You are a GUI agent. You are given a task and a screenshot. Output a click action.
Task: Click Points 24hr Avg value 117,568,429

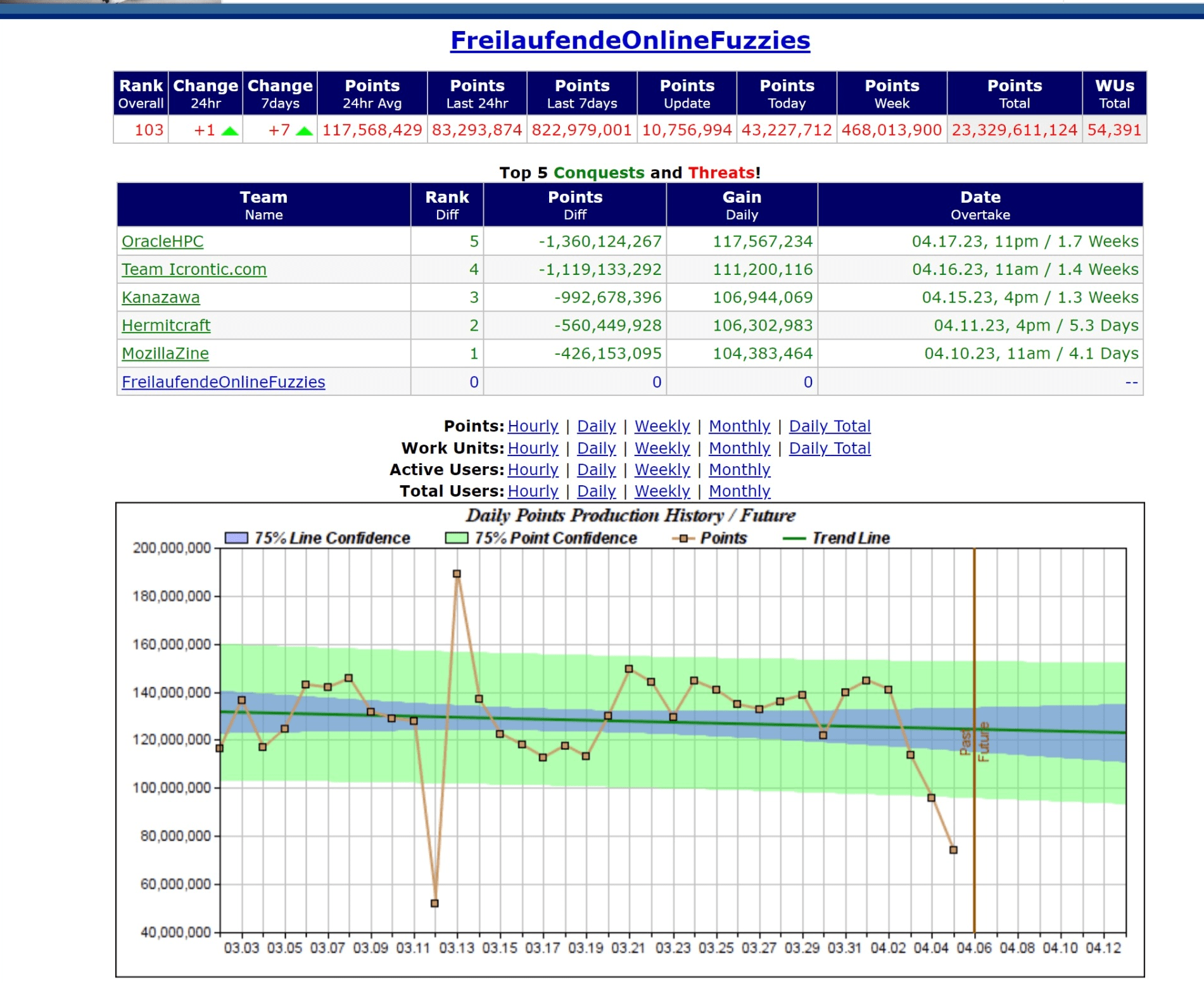click(372, 130)
